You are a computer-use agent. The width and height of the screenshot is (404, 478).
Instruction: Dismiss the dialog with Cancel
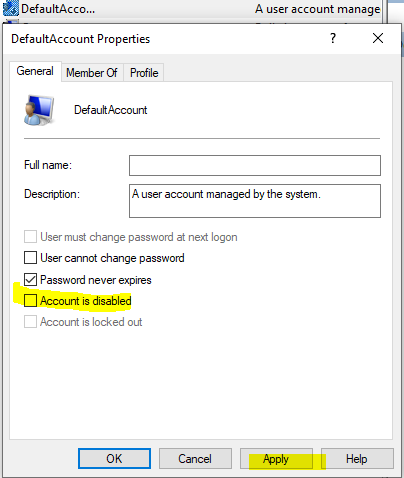point(195,459)
